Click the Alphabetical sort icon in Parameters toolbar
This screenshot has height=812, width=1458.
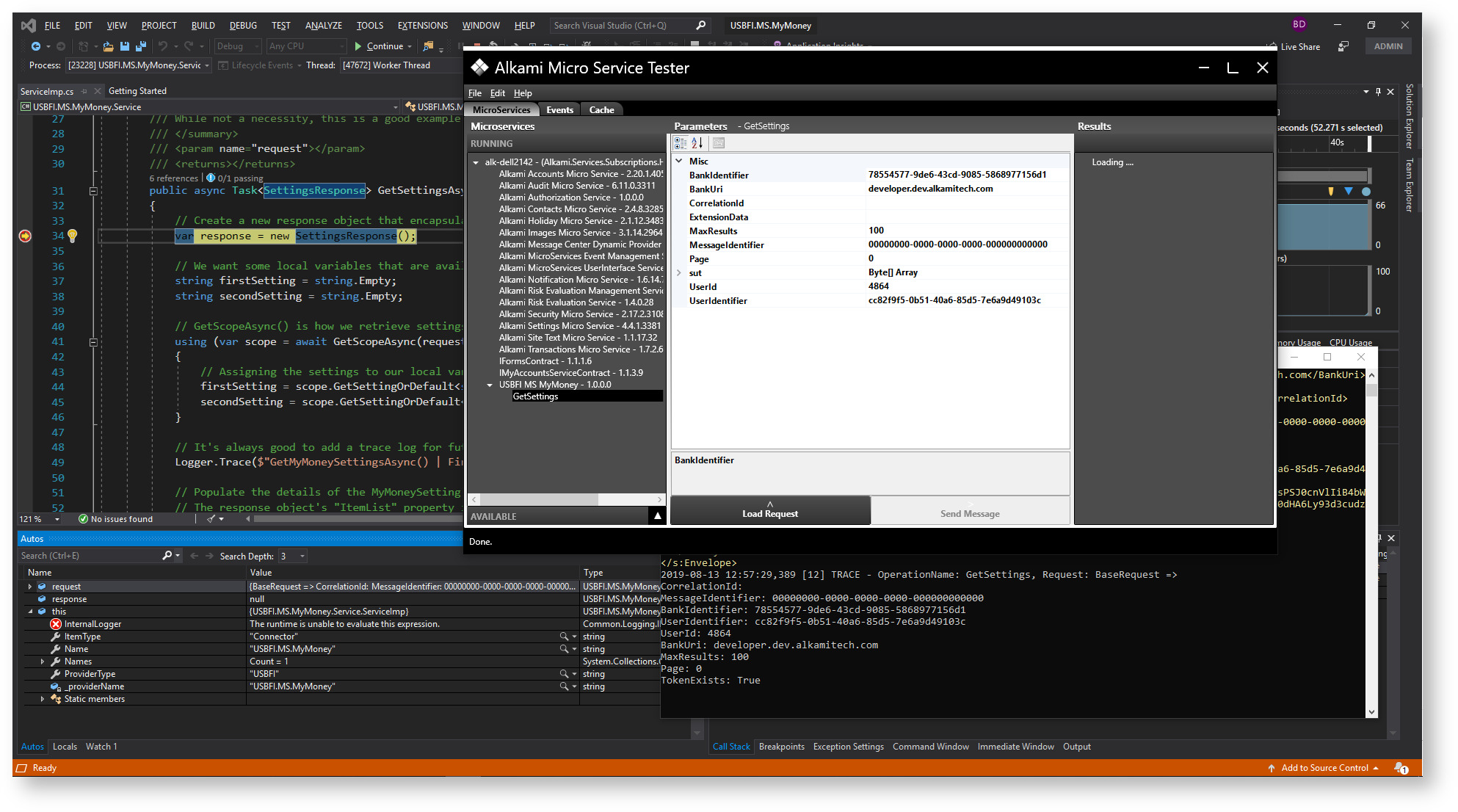pyautogui.click(x=697, y=143)
